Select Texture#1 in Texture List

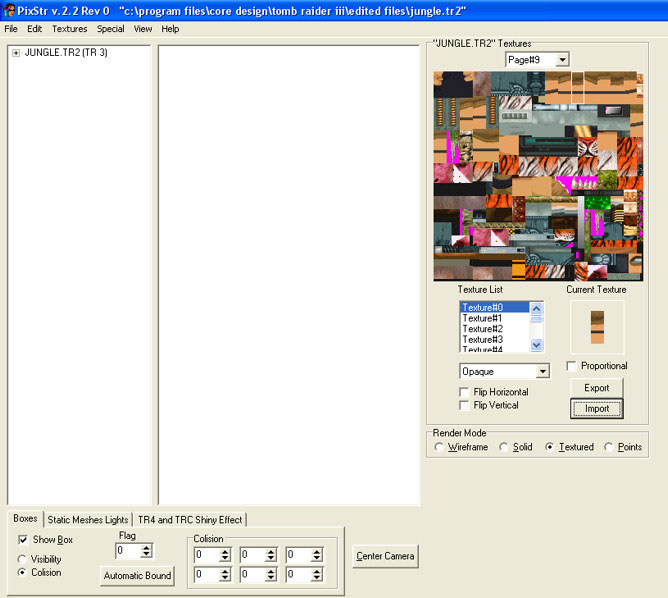point(495,318)
